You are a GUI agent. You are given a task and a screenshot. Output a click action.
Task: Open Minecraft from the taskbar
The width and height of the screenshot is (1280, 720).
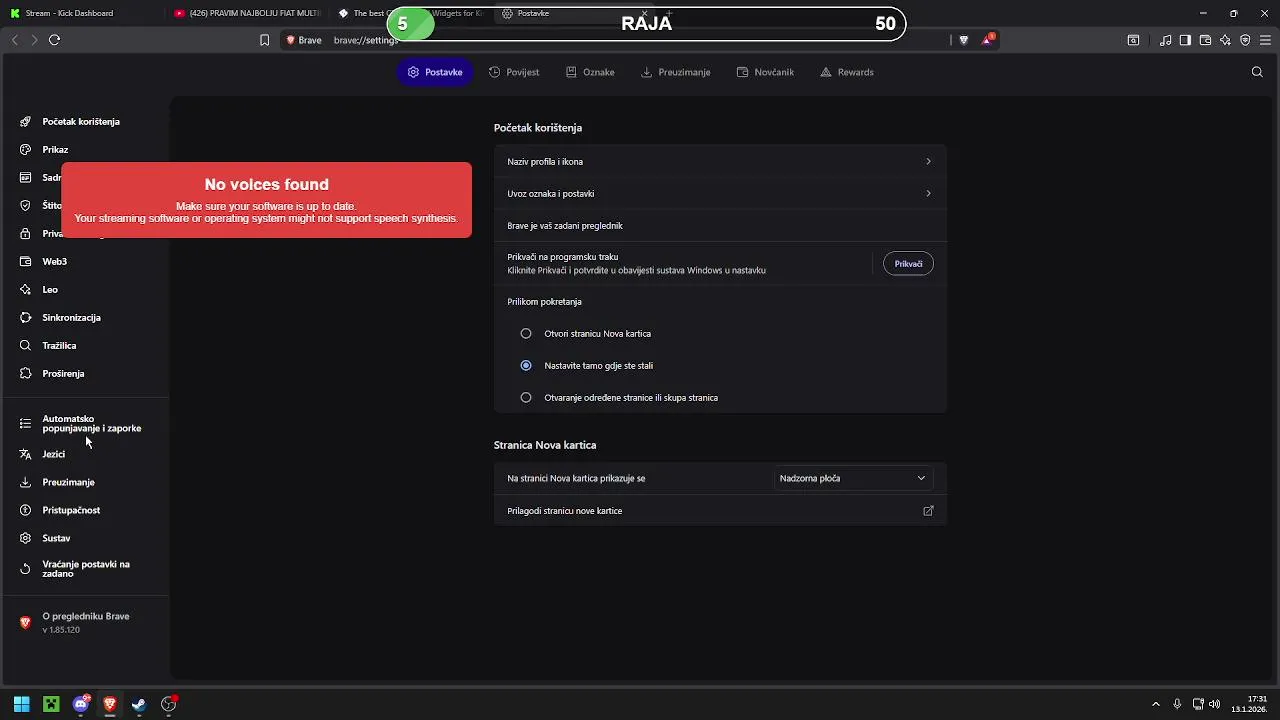tap(51, 704)
